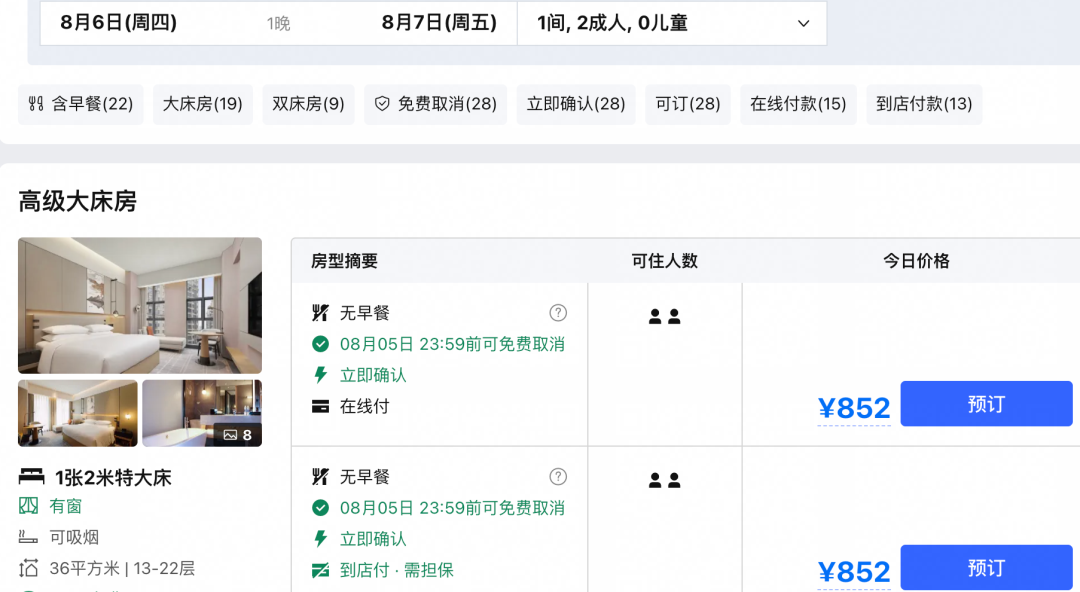Click the 今日价格 column header

(917, 261)
